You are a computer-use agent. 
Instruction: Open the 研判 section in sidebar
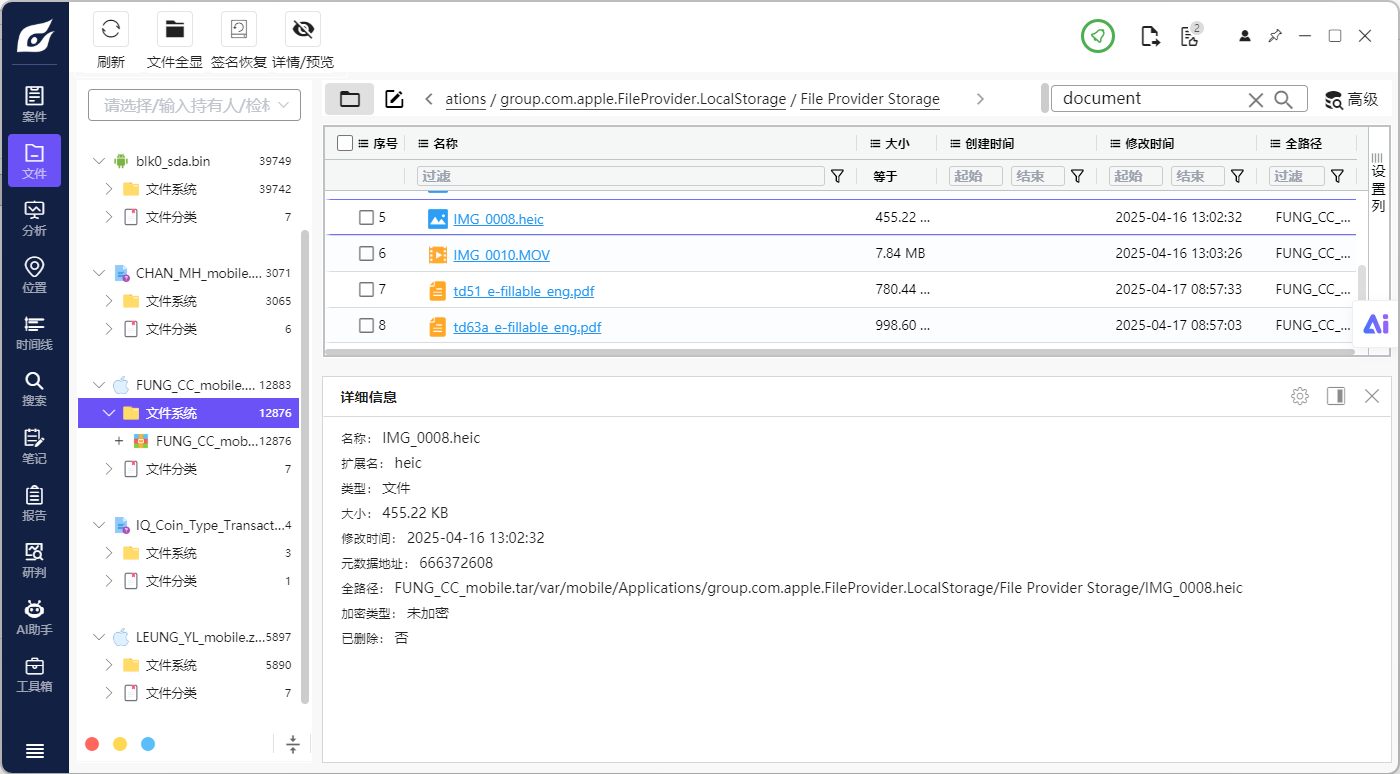[34, 560]
